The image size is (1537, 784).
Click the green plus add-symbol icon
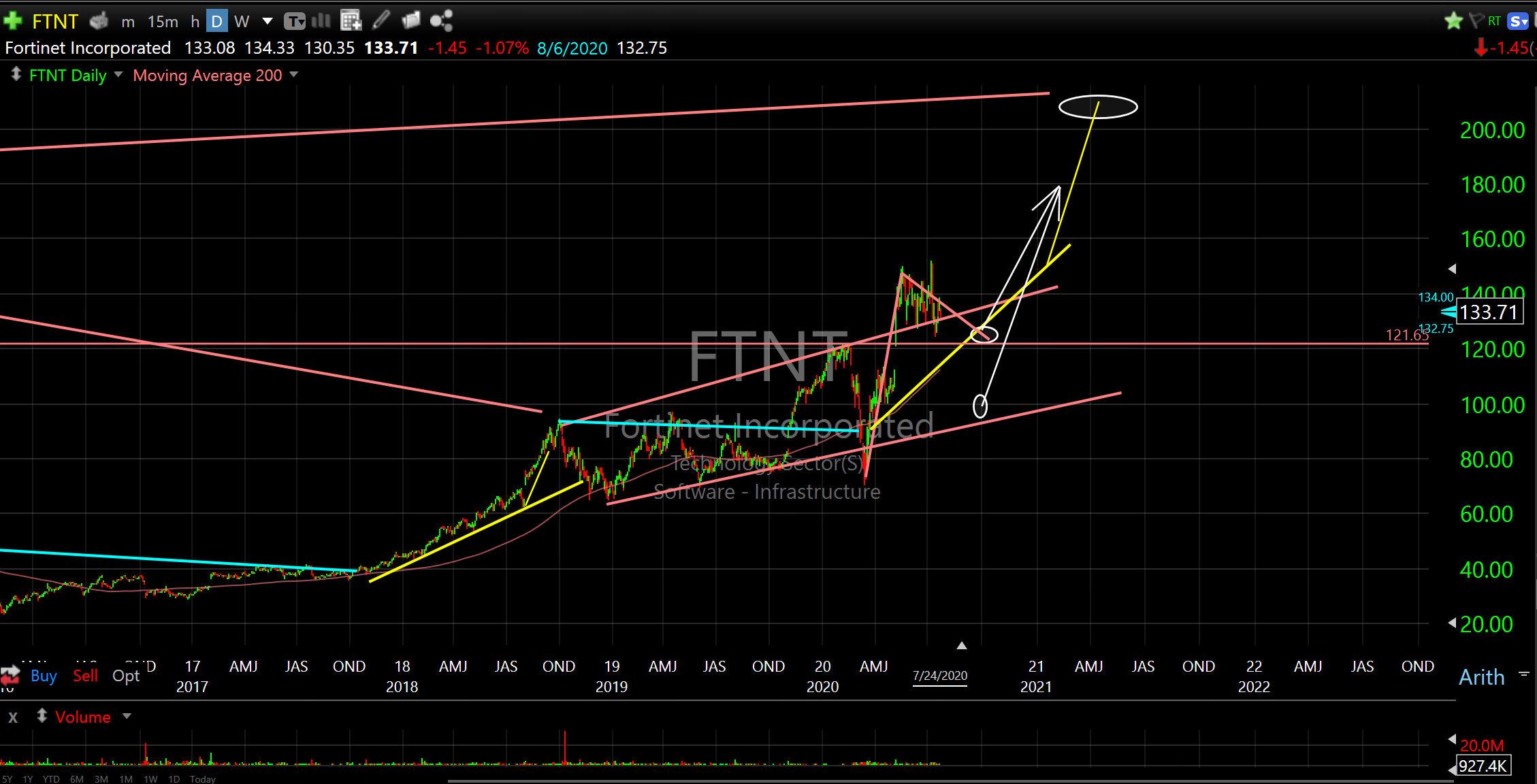pos(12,21)
